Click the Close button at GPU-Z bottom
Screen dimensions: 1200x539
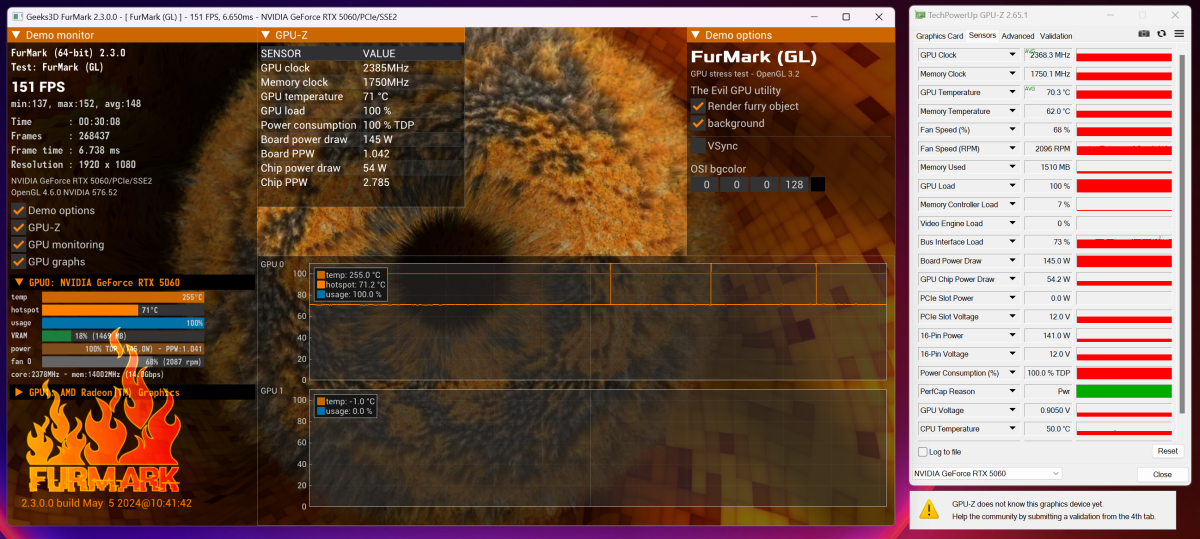[x=1162, y=474]
